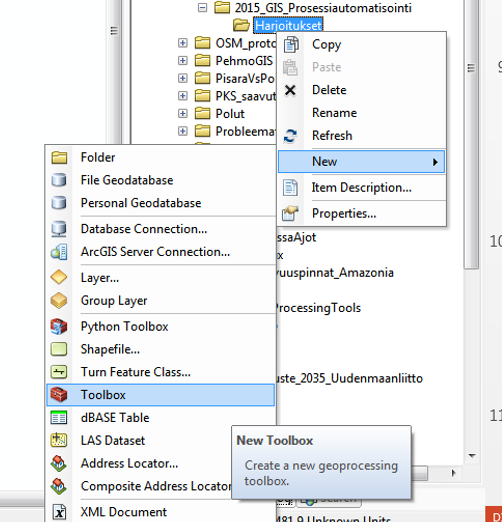This screenshot has width=502, height=522.
Task: Click the scrollbar down arrow of catalog
Action: [x=472, y=456]
